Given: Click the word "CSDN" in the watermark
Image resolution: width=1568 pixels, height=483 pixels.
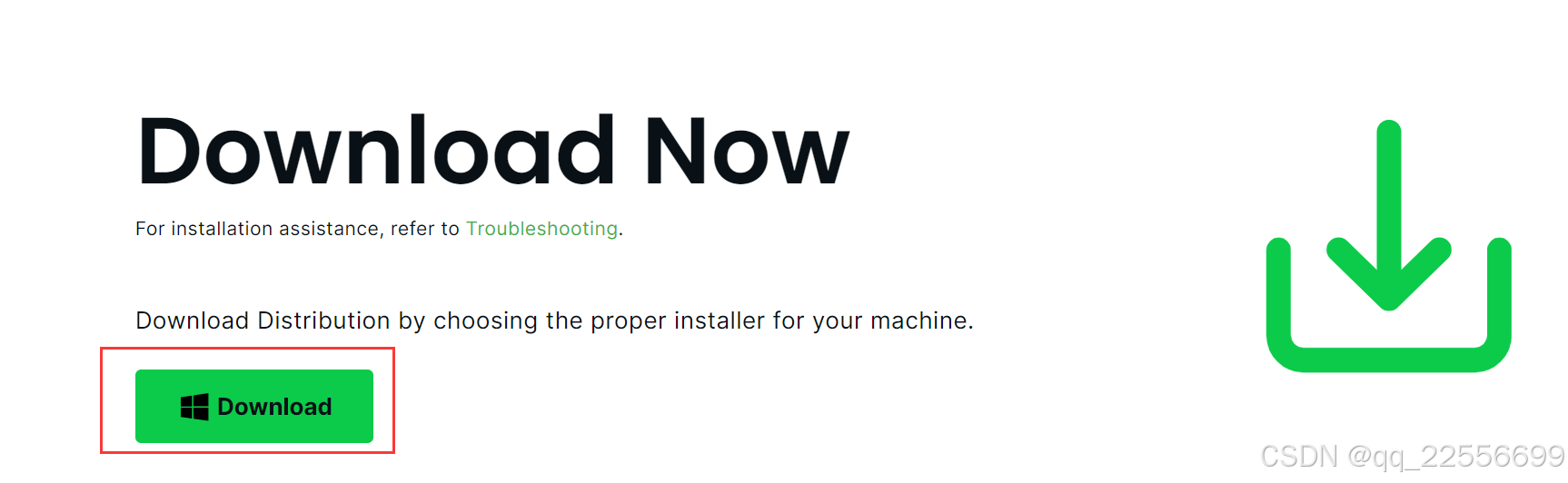Looking at the screenshot, I should [1299, 456].
